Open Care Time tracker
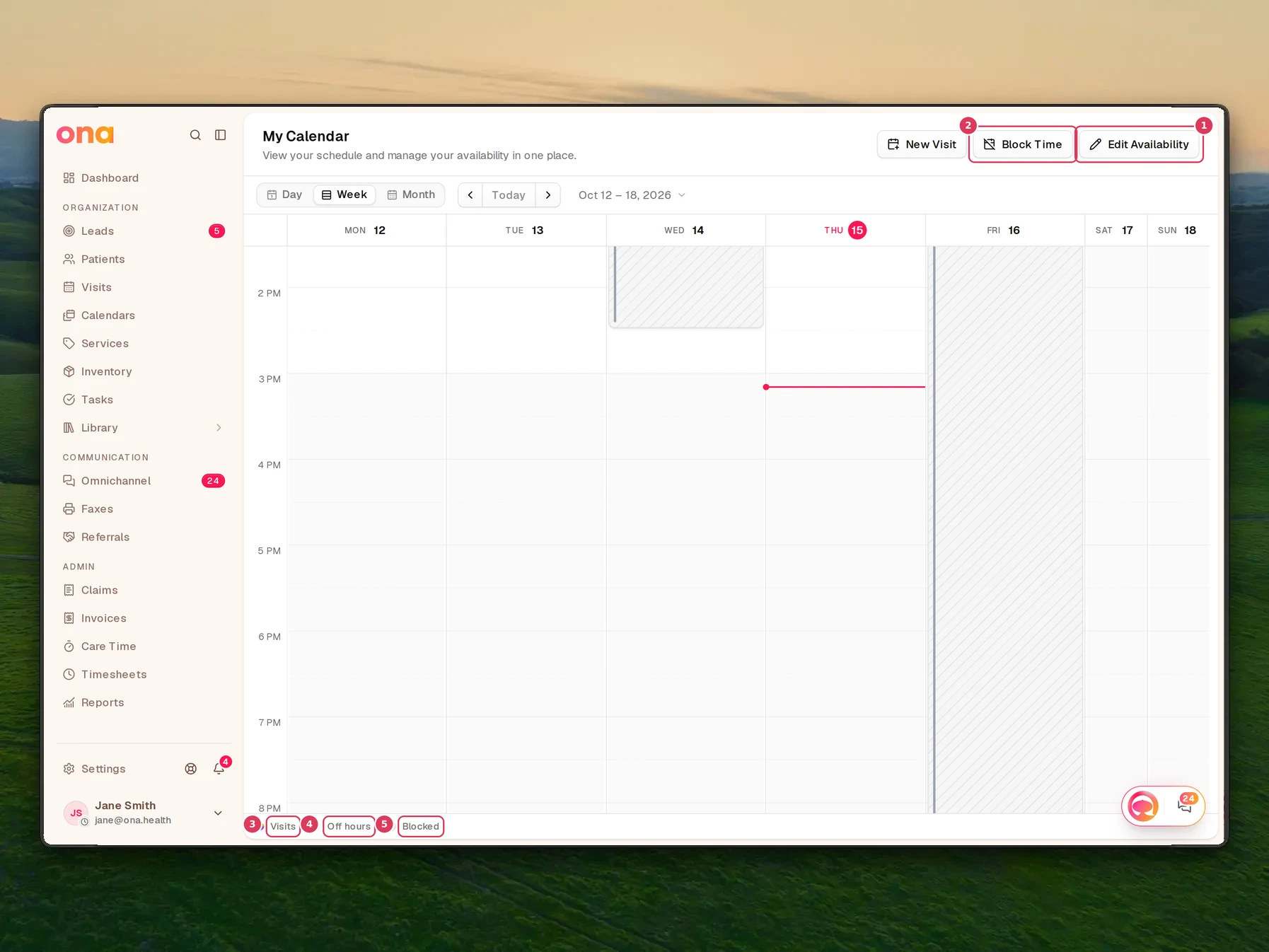The width and height of the screenshot is (1269, 952). point(144,646)
